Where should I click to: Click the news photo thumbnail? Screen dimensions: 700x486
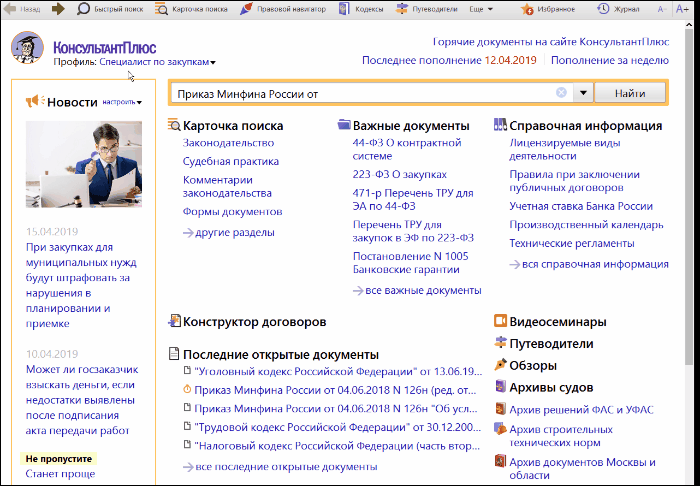point(83,164)
